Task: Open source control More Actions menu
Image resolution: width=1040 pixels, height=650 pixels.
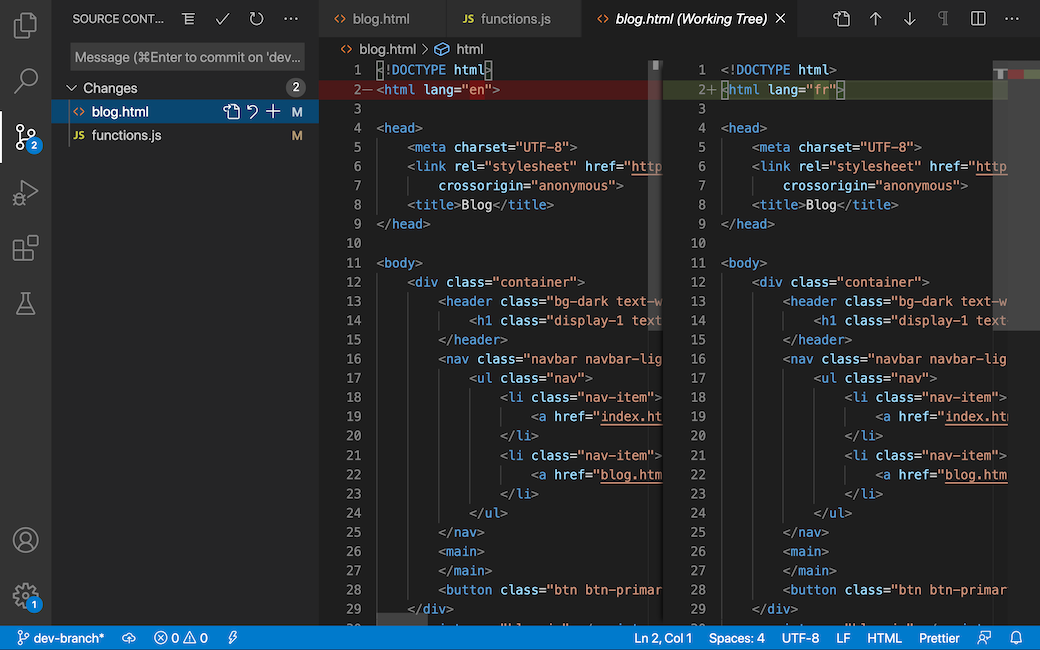Action: tap(291, 19)
